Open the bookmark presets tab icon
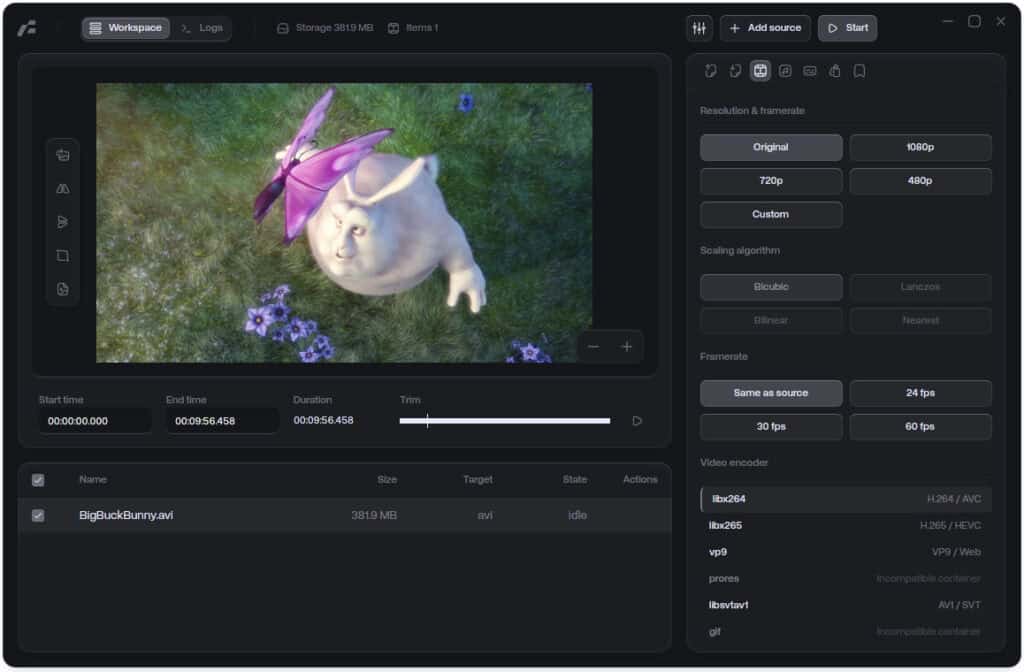 click(859, 71)
